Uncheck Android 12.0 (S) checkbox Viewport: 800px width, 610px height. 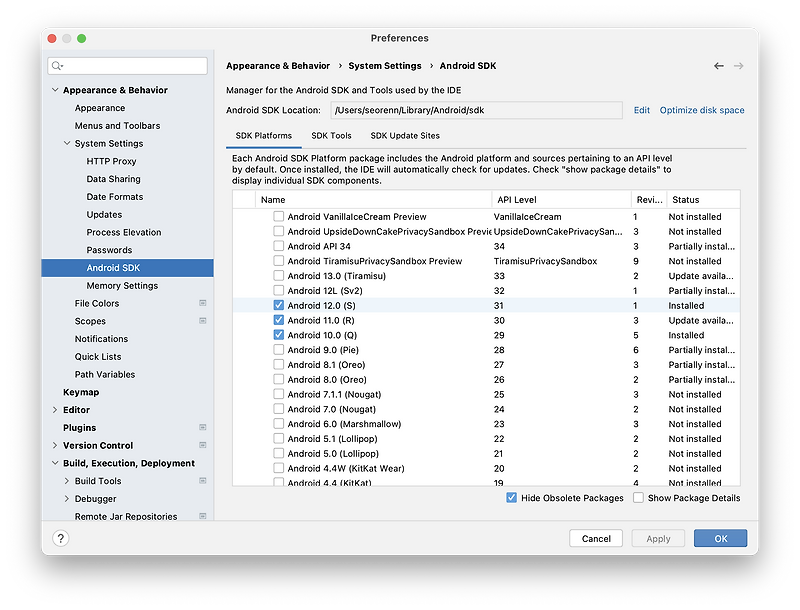[279, 305]
